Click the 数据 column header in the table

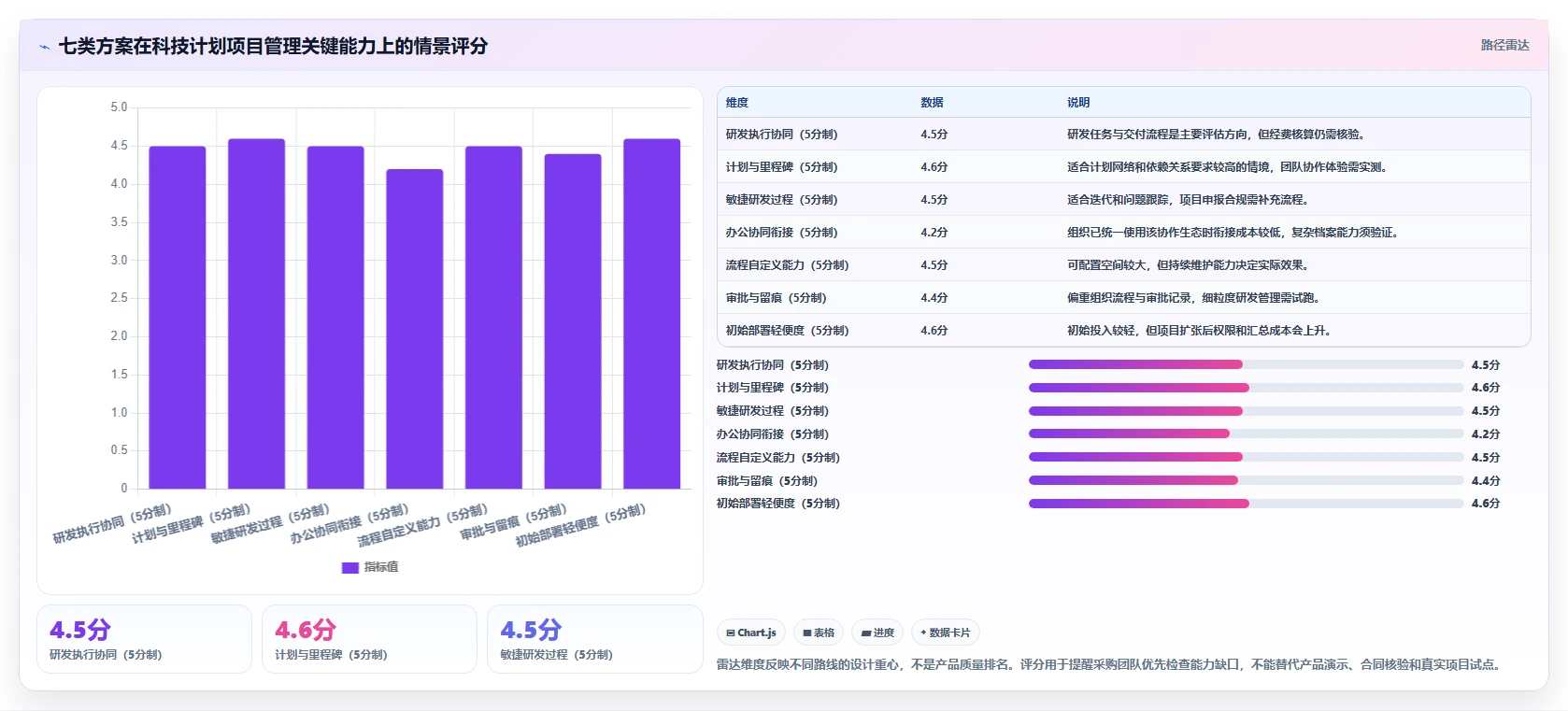(x=932, y=103)
